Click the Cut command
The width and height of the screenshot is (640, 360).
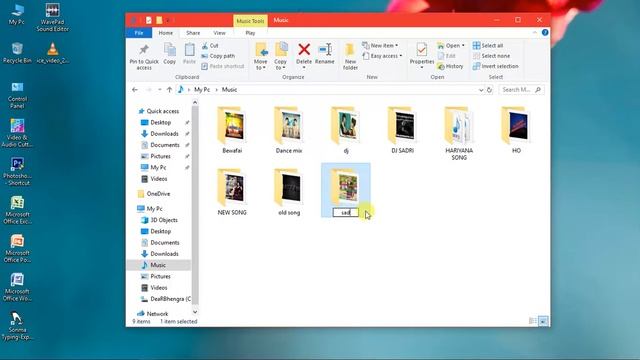pos(210,46)
